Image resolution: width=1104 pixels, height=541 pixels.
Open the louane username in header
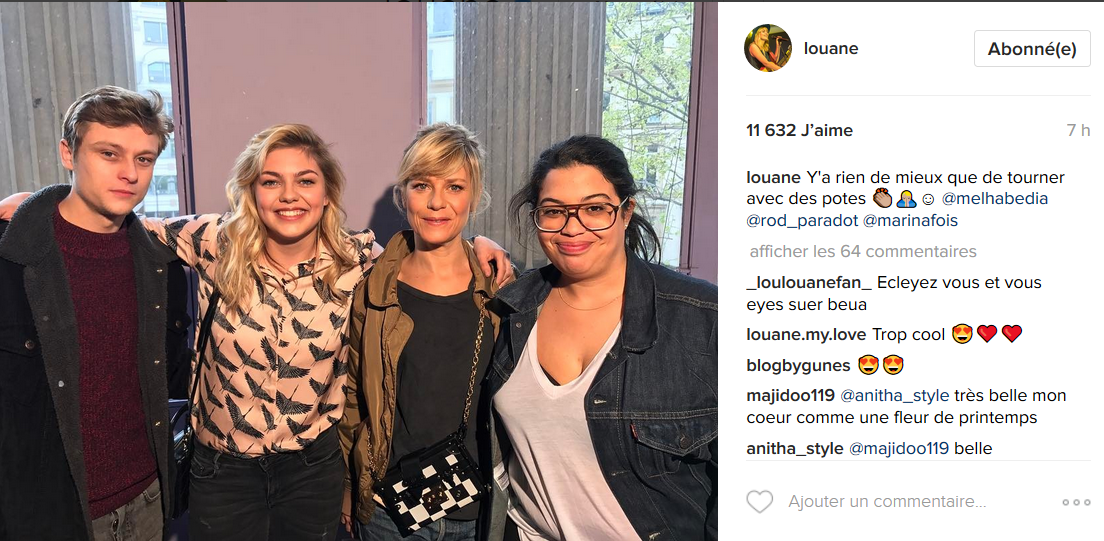pyautogui.click(x=831, y=49)
